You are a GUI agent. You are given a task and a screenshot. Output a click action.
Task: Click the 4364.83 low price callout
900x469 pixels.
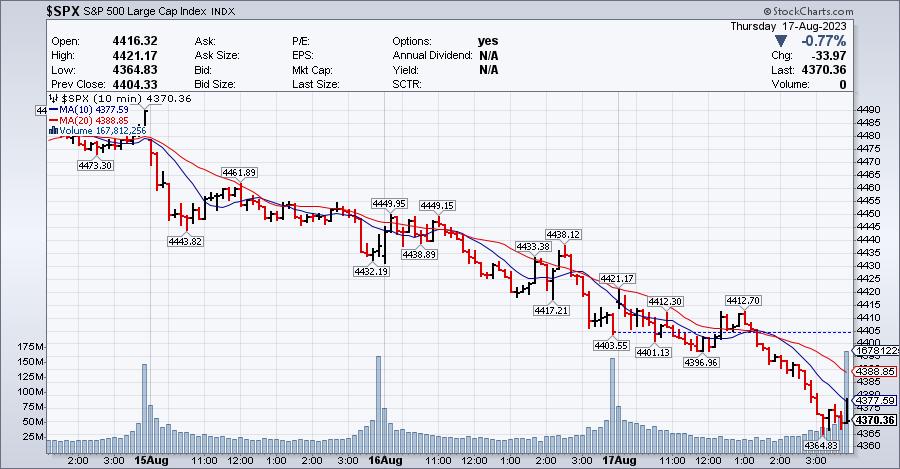[x=821, y=445]
